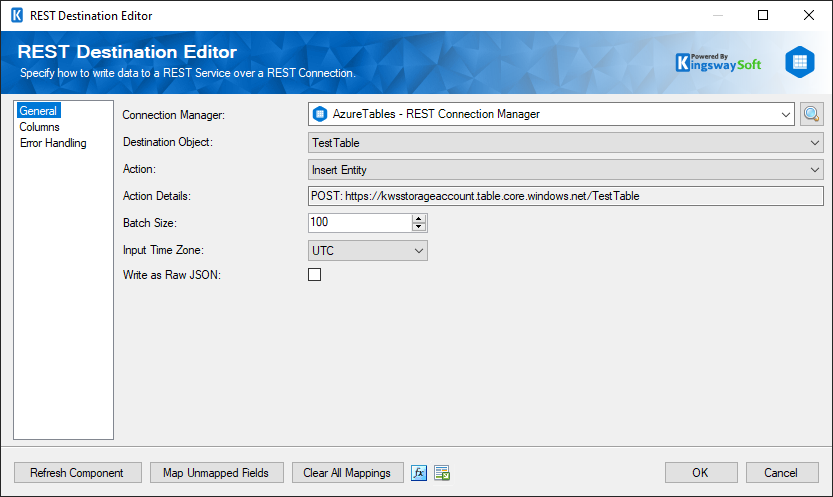Click into the Batch Size field
Screen dimensions: 833x497
360,222
